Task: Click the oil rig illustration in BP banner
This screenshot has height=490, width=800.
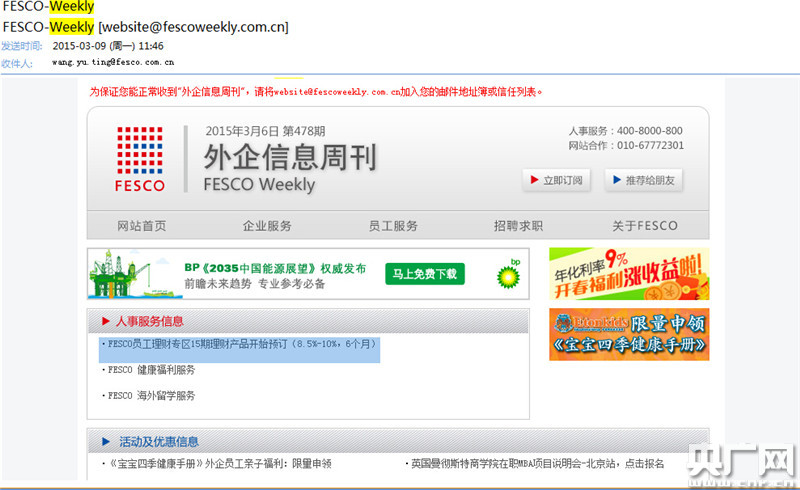Action: point(125,273)
